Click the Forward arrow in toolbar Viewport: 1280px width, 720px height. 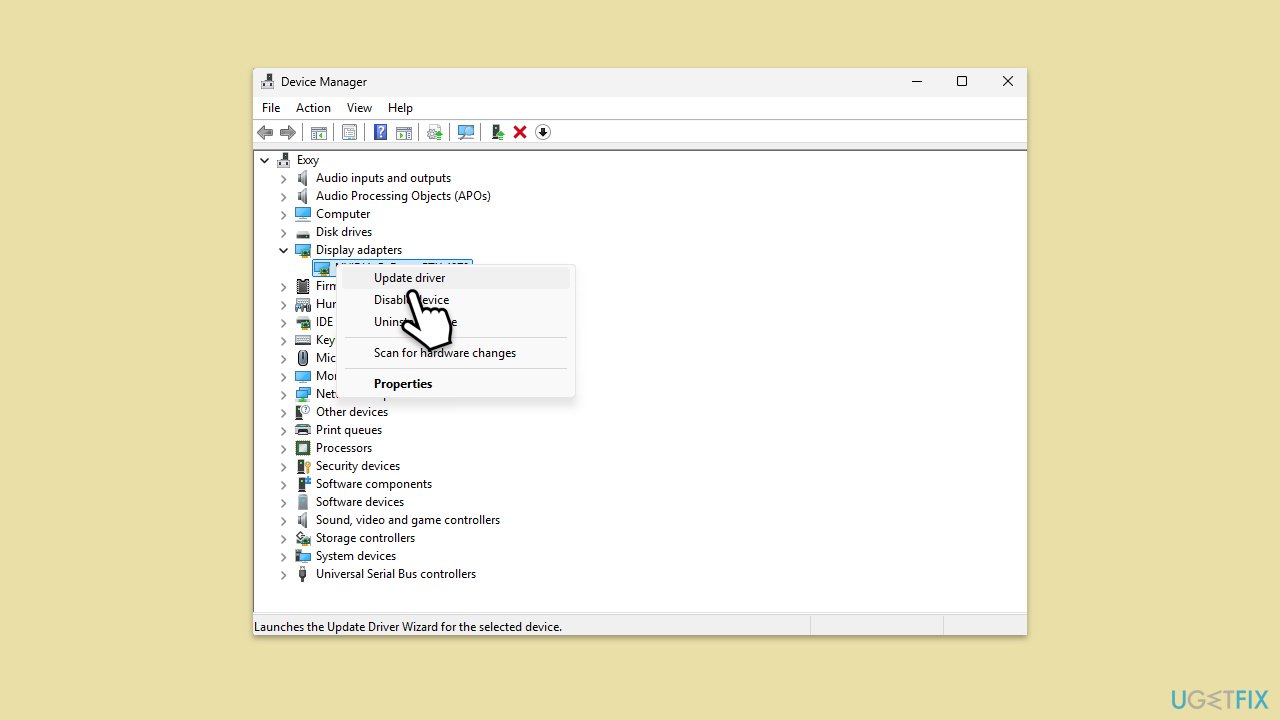pyautogui.click(x=288, y=132)
